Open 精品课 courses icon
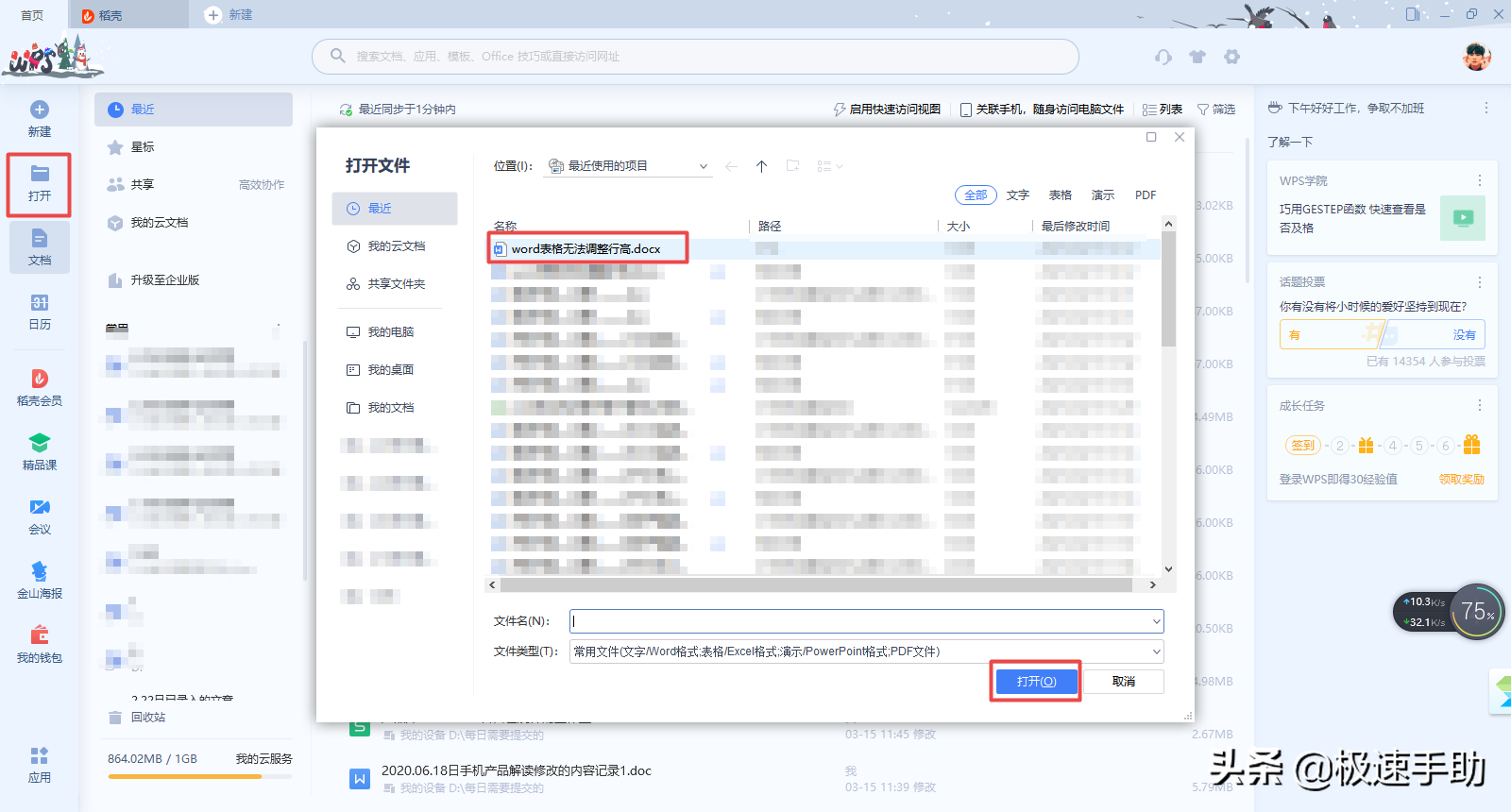The width and height of the screenshot is (1511, 812). (x=40, y=443)
